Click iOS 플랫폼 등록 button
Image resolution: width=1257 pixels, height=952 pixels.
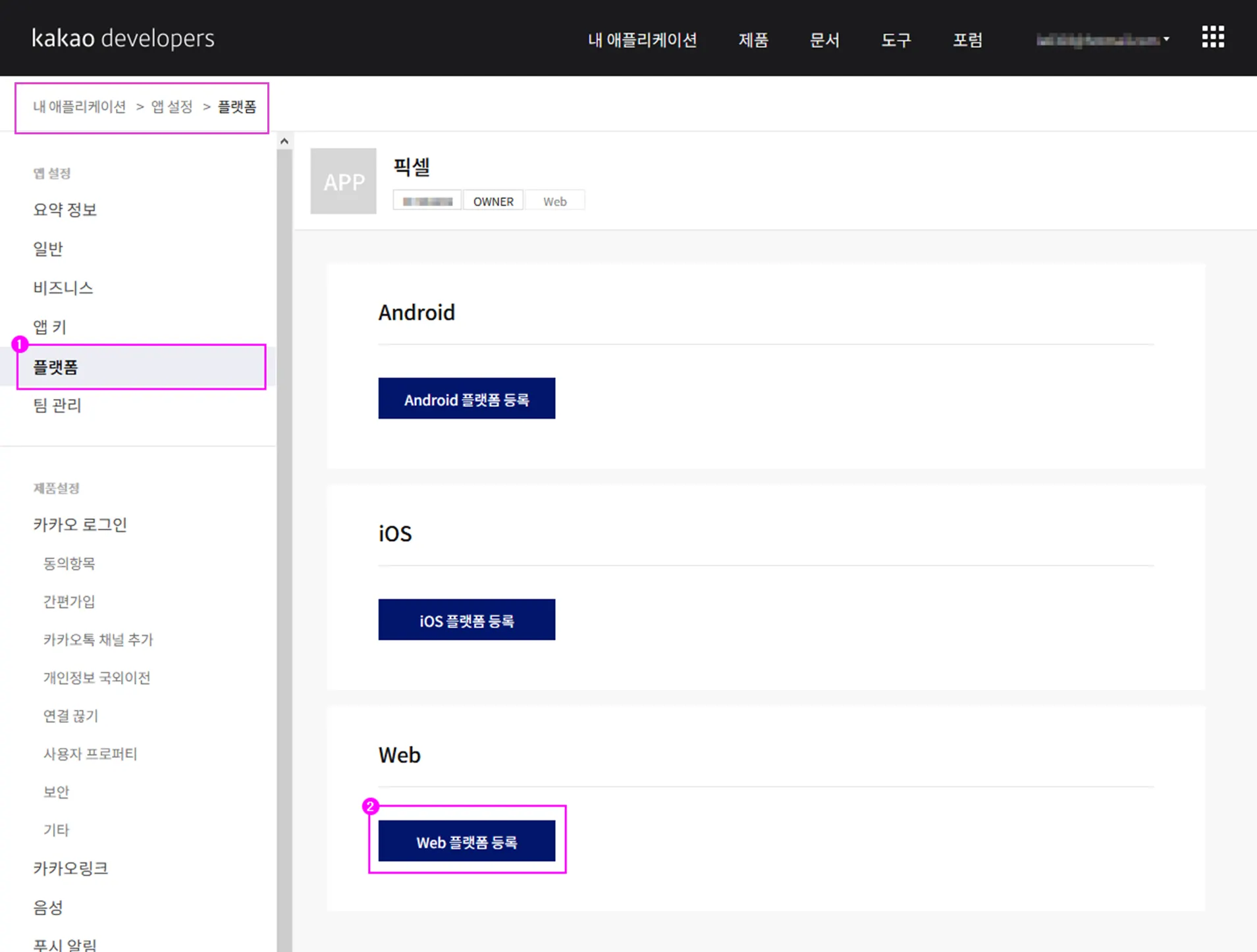click(x=467, y=620)
